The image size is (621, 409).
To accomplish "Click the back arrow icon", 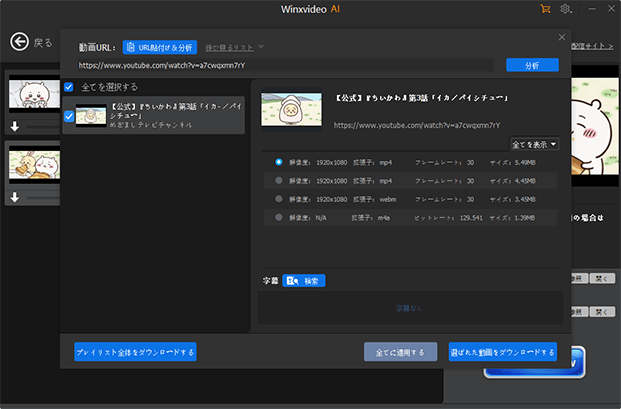I will pos(19,42).
